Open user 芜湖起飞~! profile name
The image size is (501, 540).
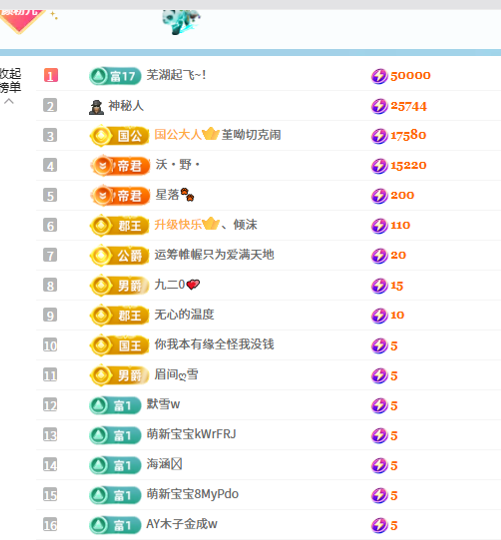176,75
